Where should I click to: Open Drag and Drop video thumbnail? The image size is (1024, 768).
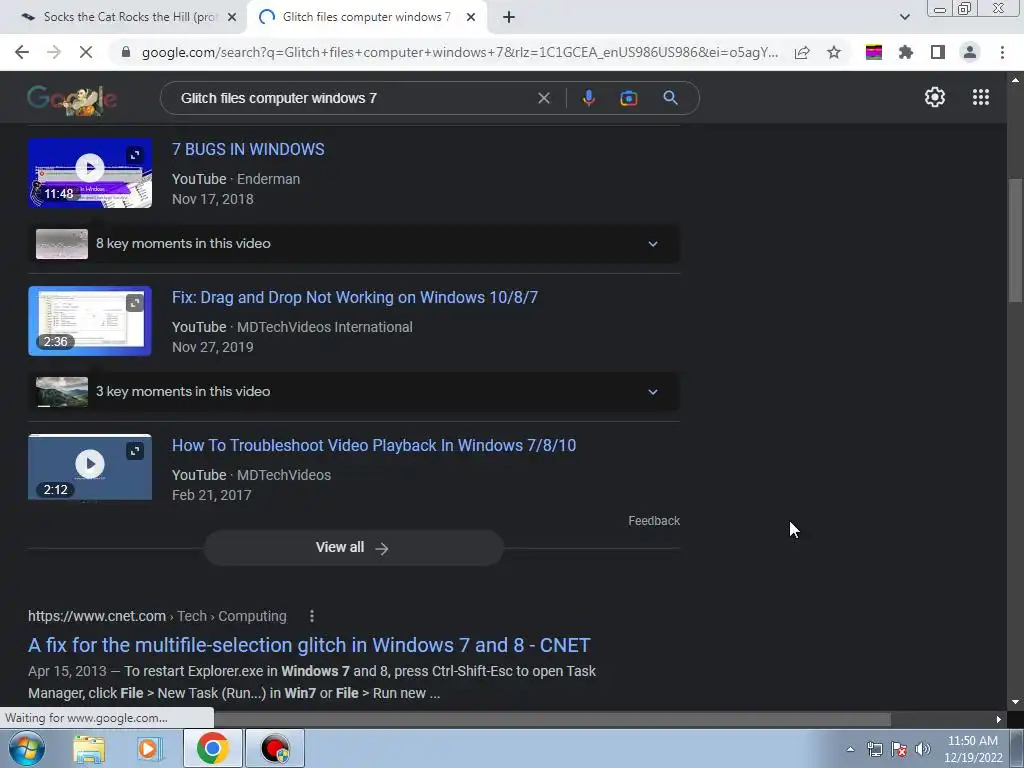[x=90, y=321]
